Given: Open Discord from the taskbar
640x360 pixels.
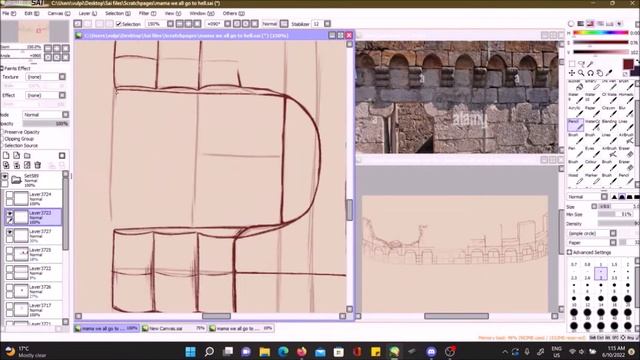Looking at the screenshot, I should pos(431,351).
